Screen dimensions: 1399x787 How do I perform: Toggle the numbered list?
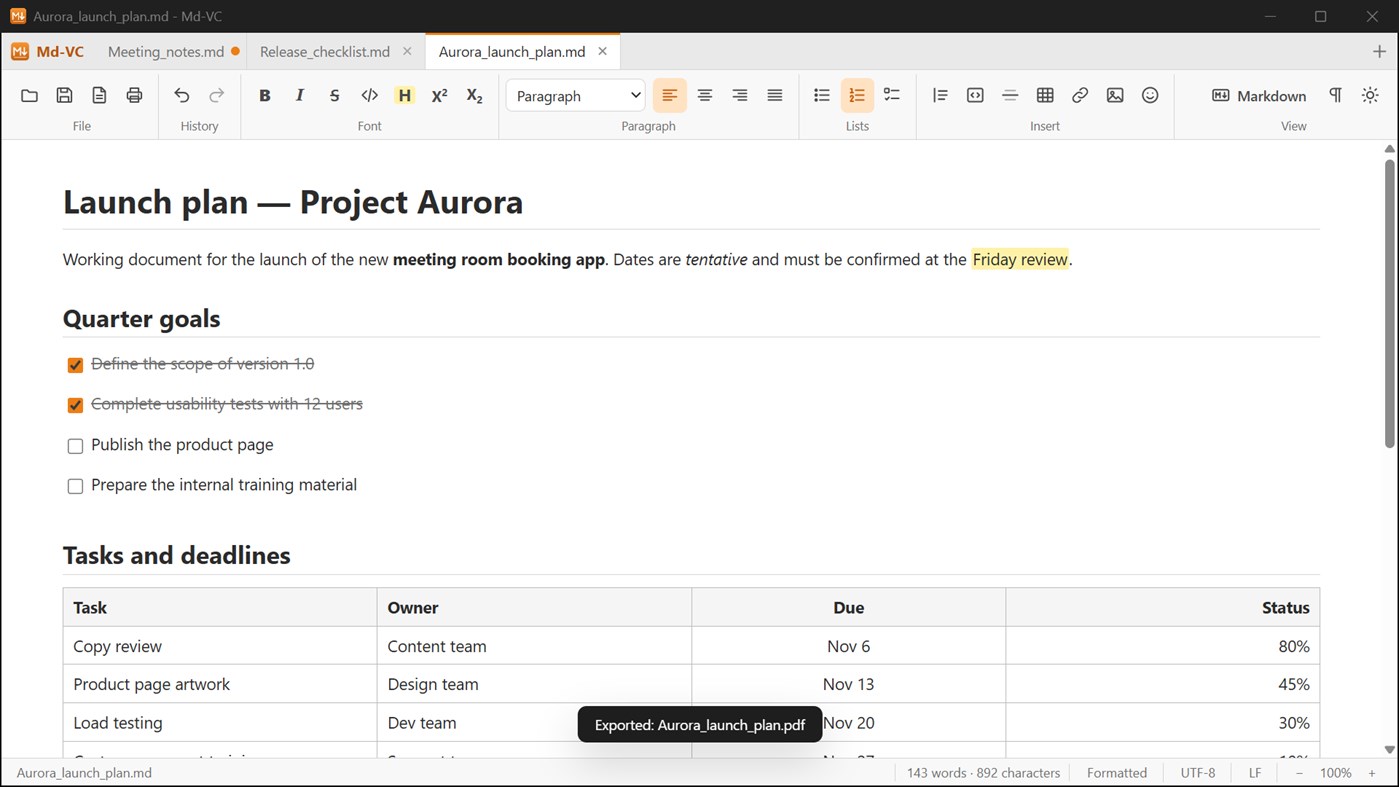click(857, 95)
